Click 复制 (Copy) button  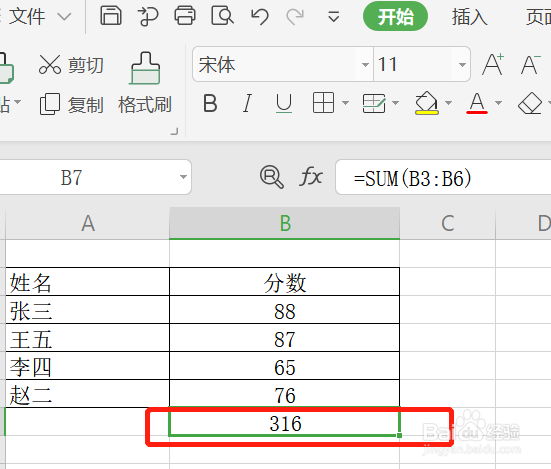pyautogui.click(x=71, y=104)
